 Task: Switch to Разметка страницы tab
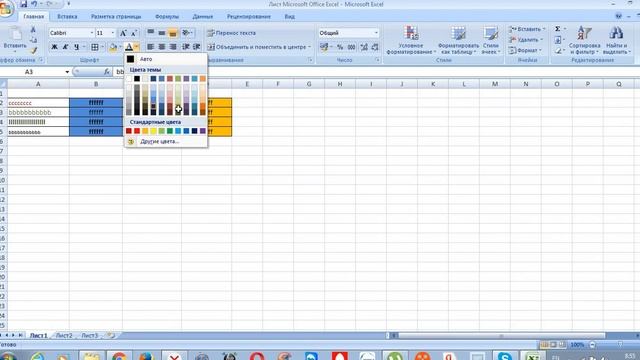point(116,17)
